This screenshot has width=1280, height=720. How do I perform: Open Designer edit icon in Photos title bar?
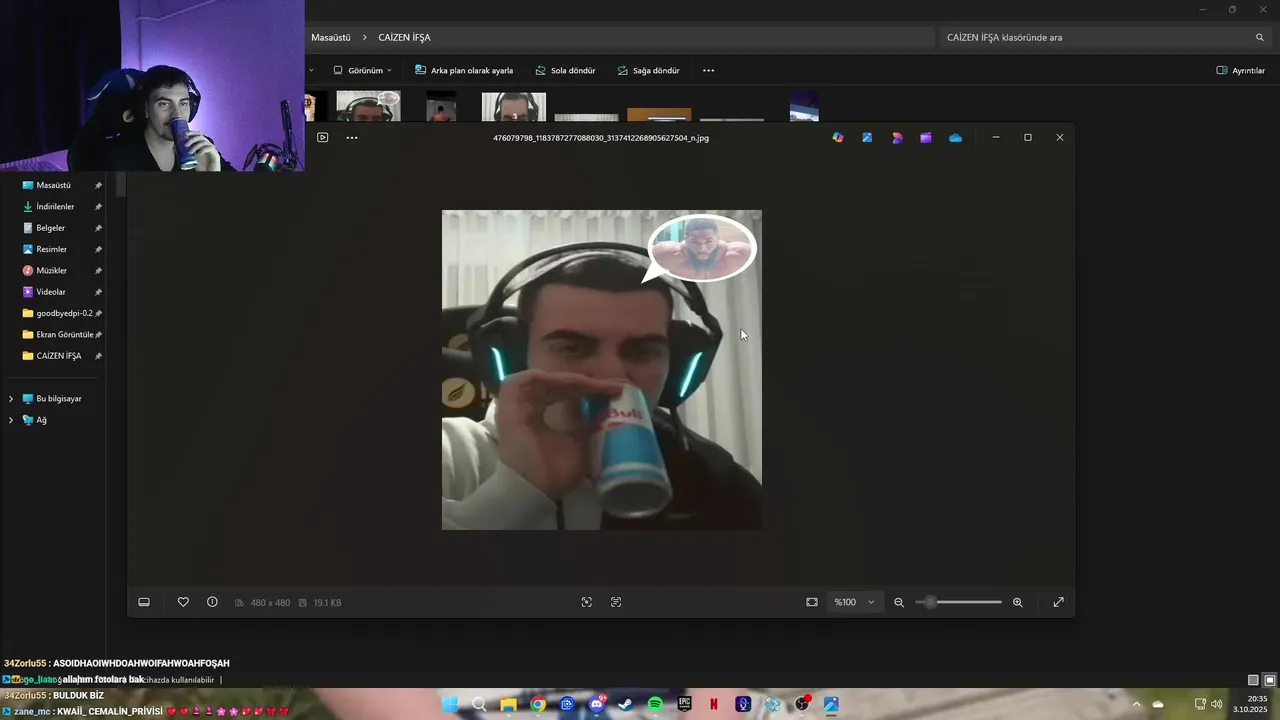coord(867,137)
